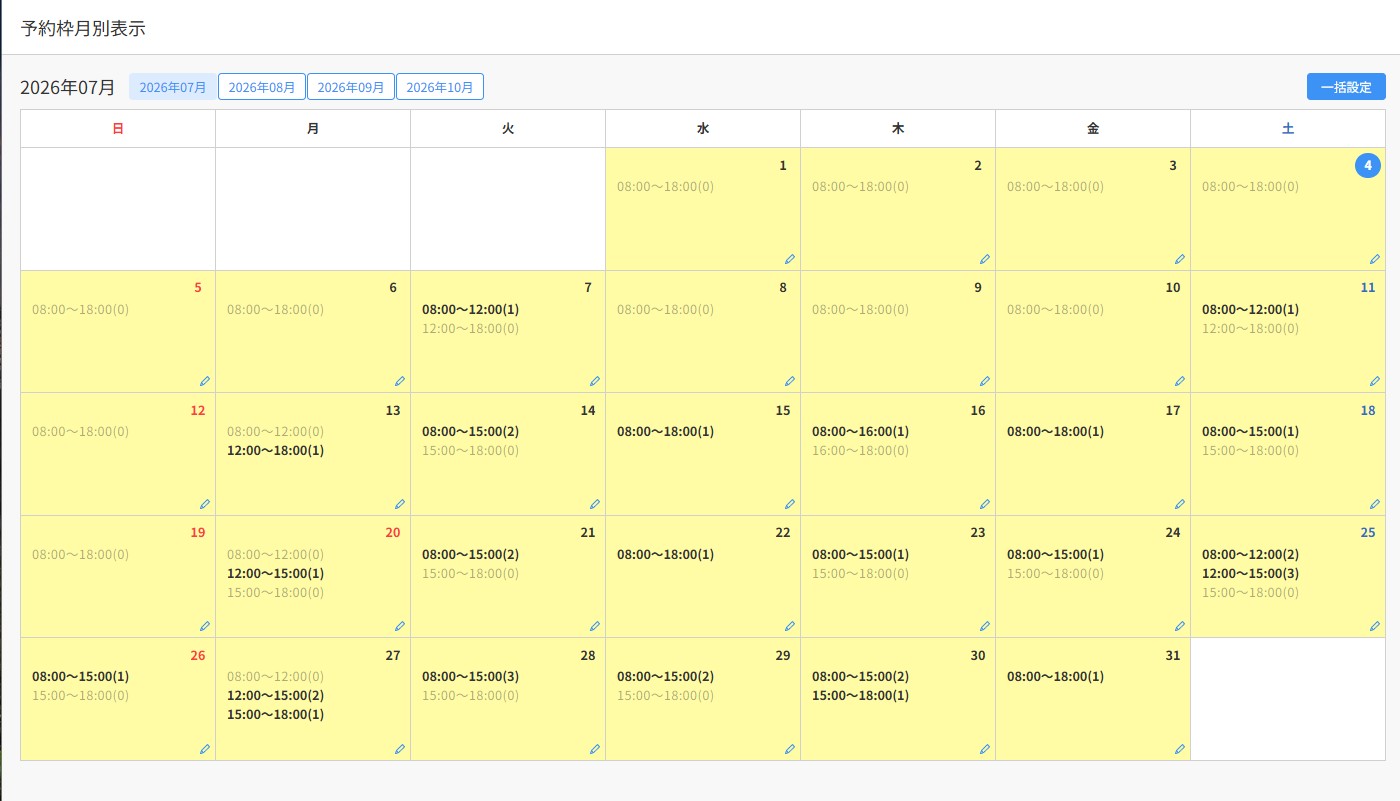The width and height of the screenshot is (1400, 801).
Task: Switch to the 2026年09月 month tab
Action: pos(351,87)
